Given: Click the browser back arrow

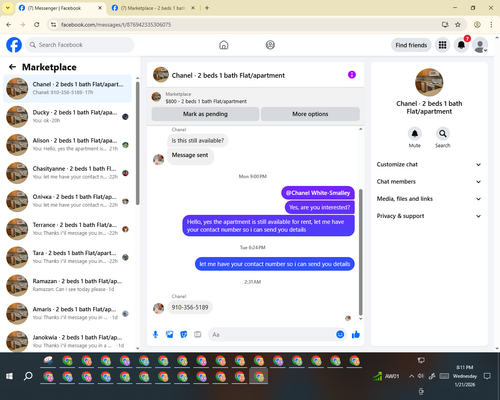Looking at the screenshot, I should tap(9, 24).
